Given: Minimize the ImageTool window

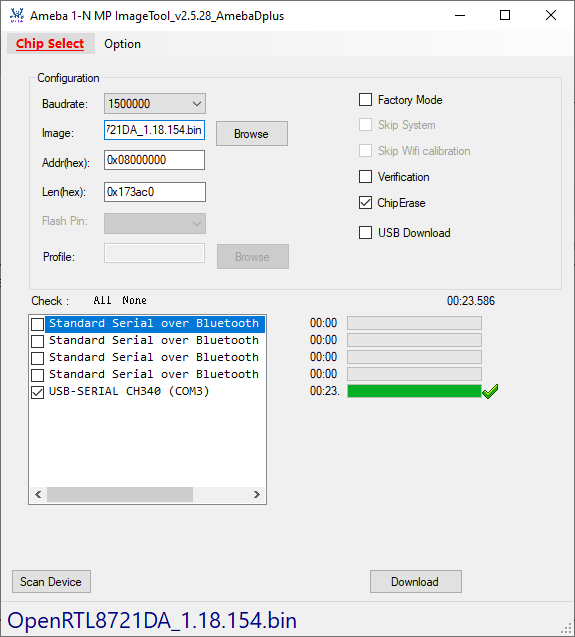Looking at the screenshot, I should (x=460, y=15).
